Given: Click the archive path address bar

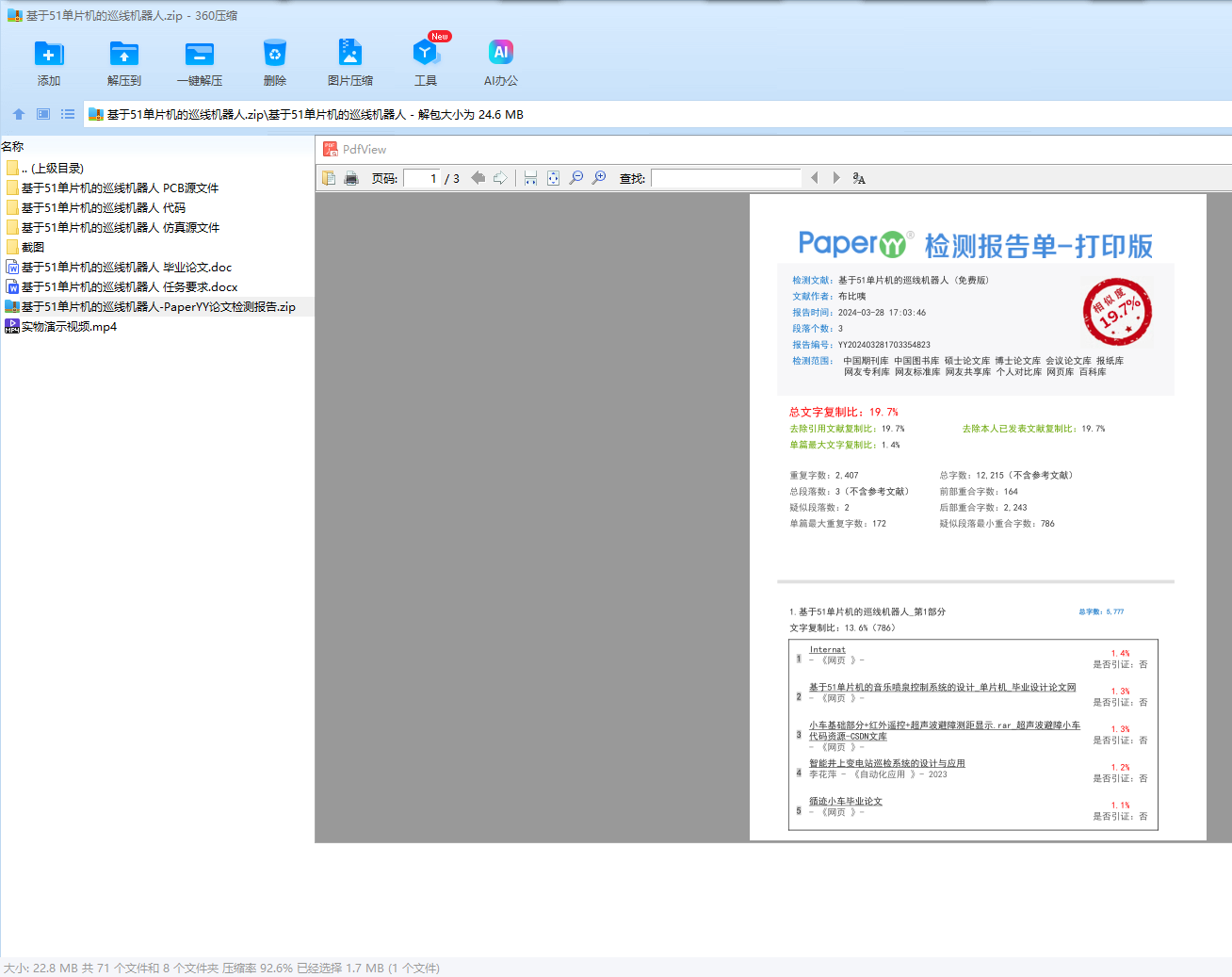Looking at the screenshot, I should point(657,114).
